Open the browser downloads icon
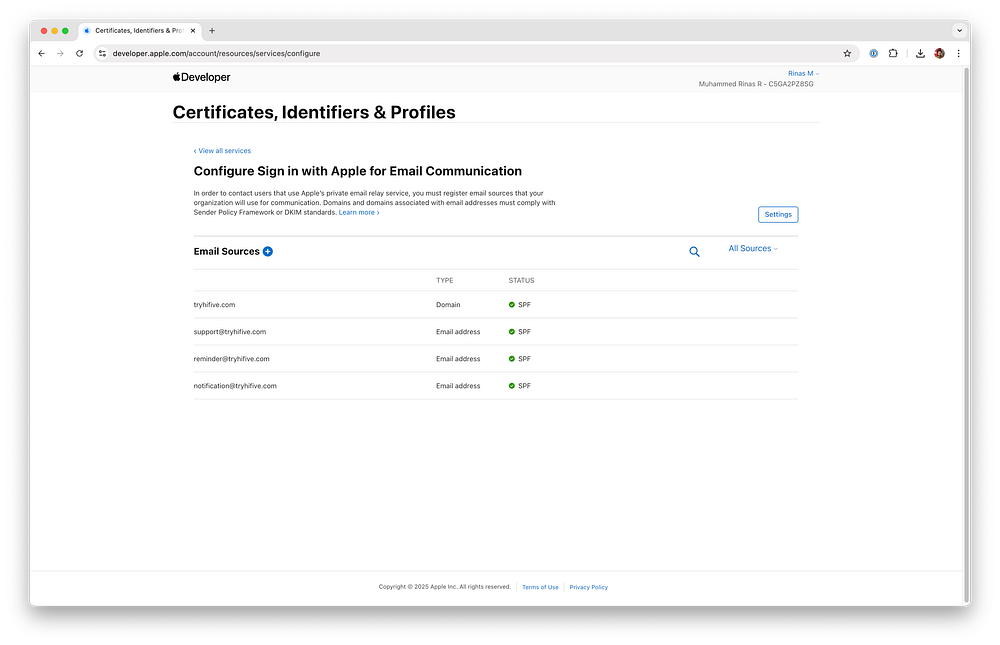The image size is (1000, 645). [920, 54]
